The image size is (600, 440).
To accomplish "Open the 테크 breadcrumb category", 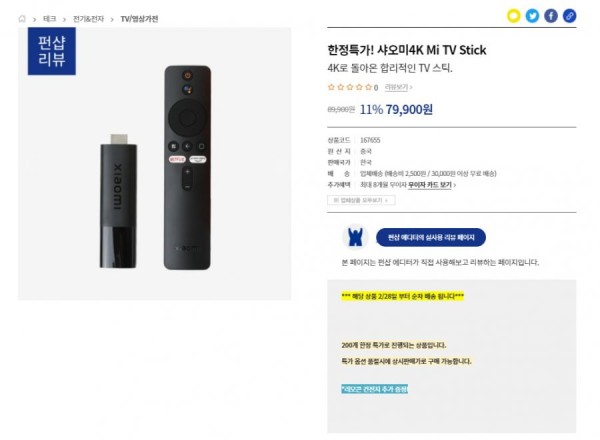I will tap(50, 19).
